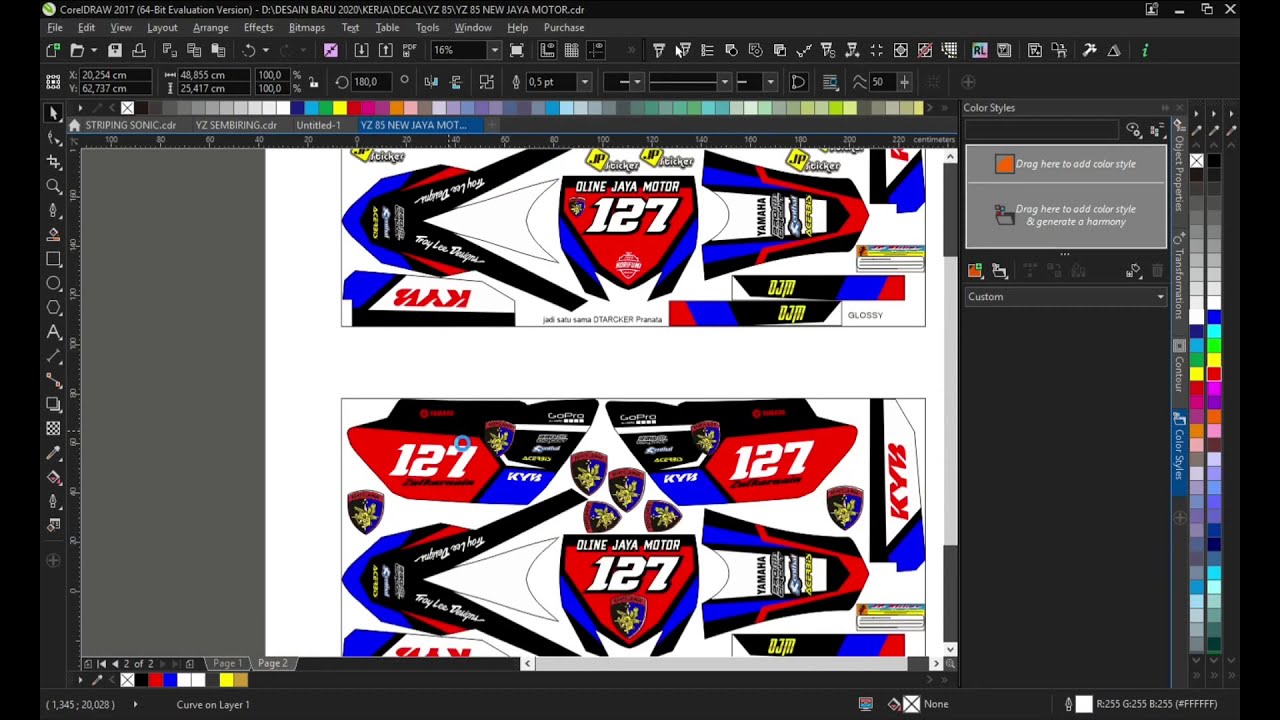Image resolution: width=1280 pixels, height=720 pixels.
Task: Click the X position field 20,254 cm
Action: [x=115, y=75]
